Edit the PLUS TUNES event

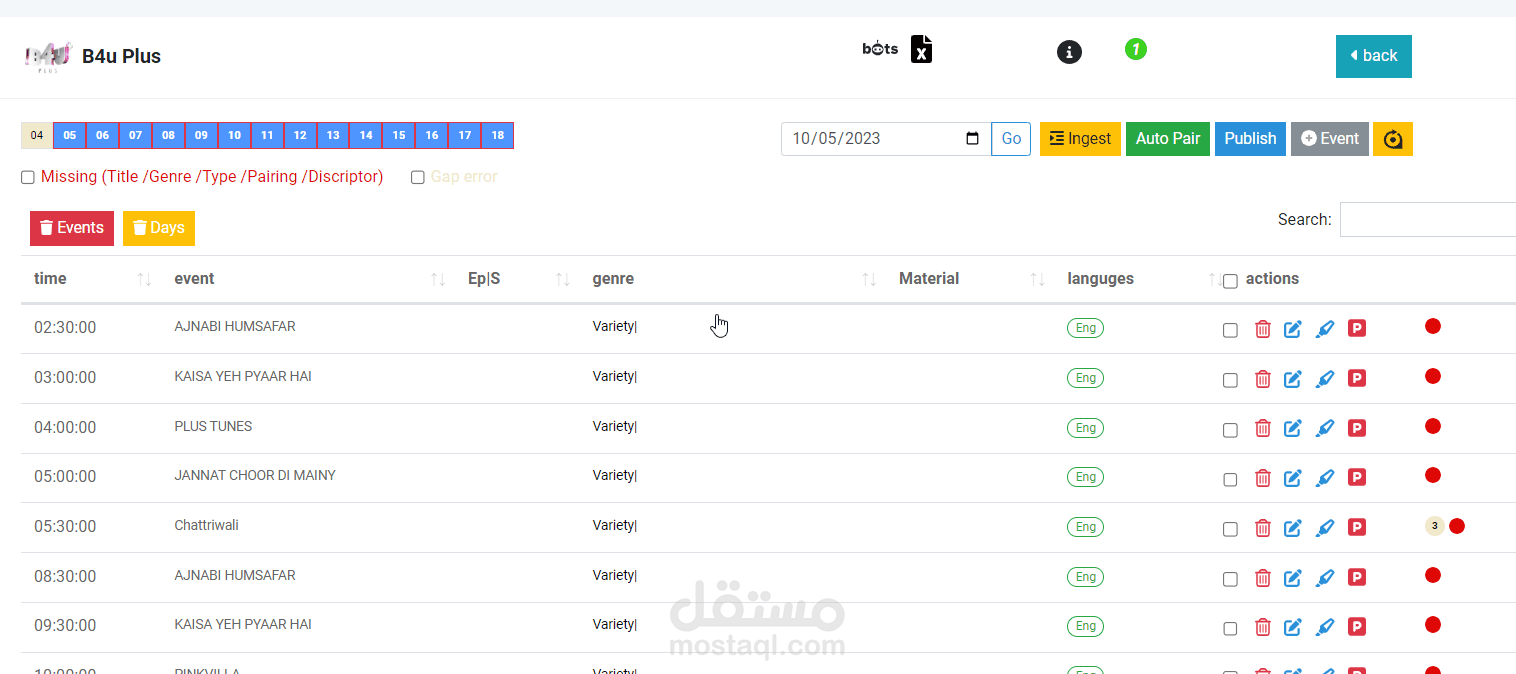coord(1293,428)
